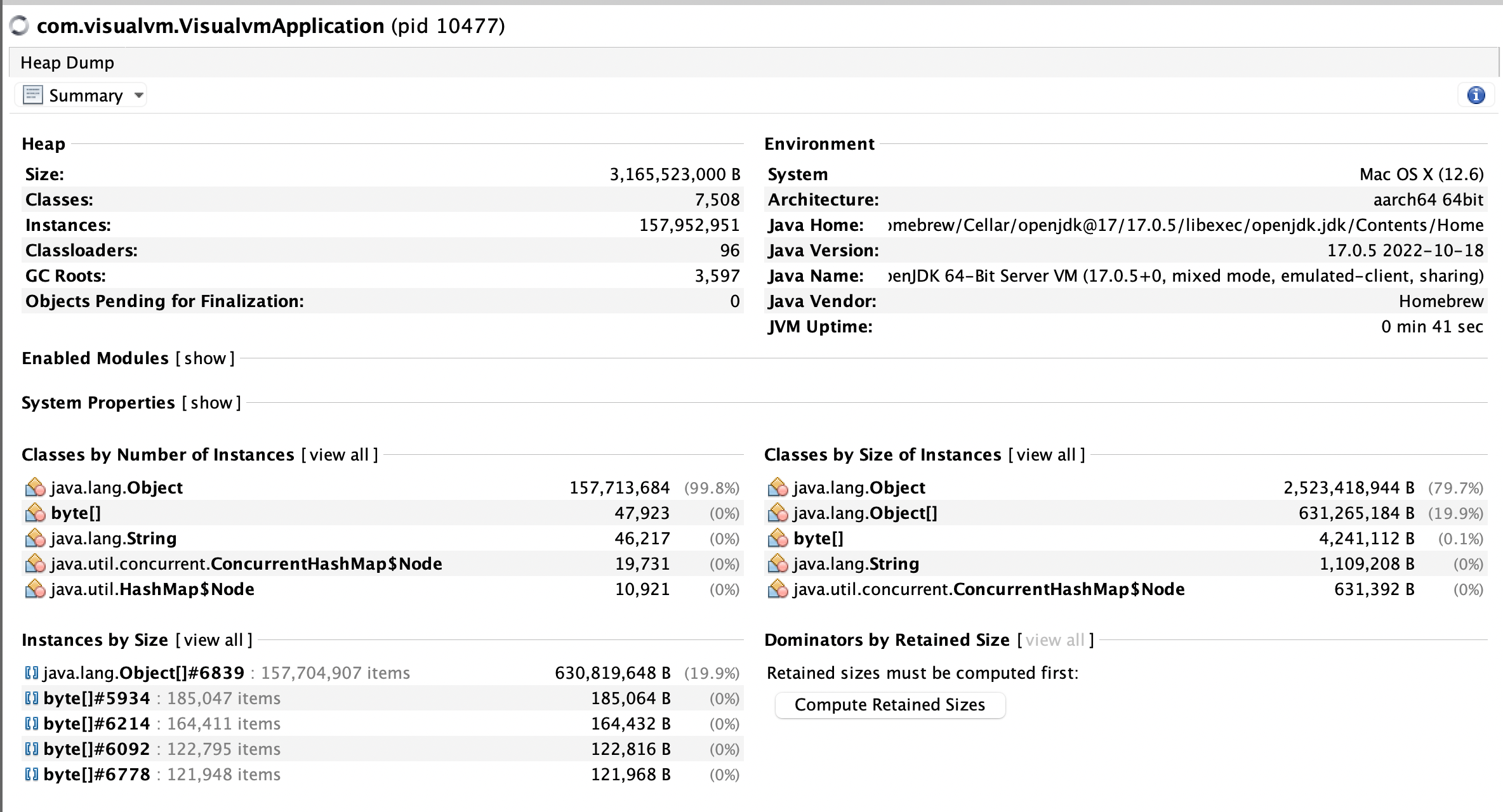The width and height of the screenshot is (1503, 812).
Task: Click the Summary view icon in toolbar
Action: (32, 95)
